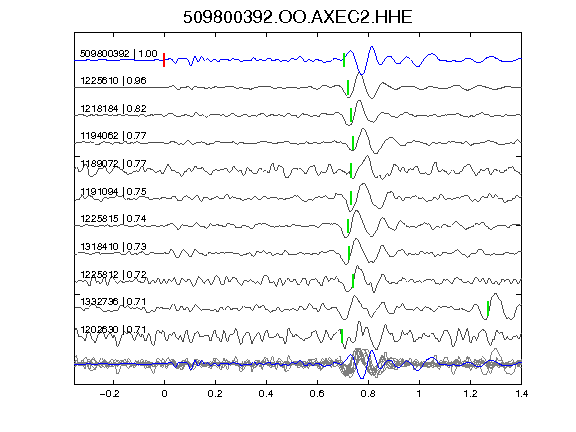Click late green pick on trace 1332736
The width and height of the screenshot is (576, 432).
(x=488, y=308)
